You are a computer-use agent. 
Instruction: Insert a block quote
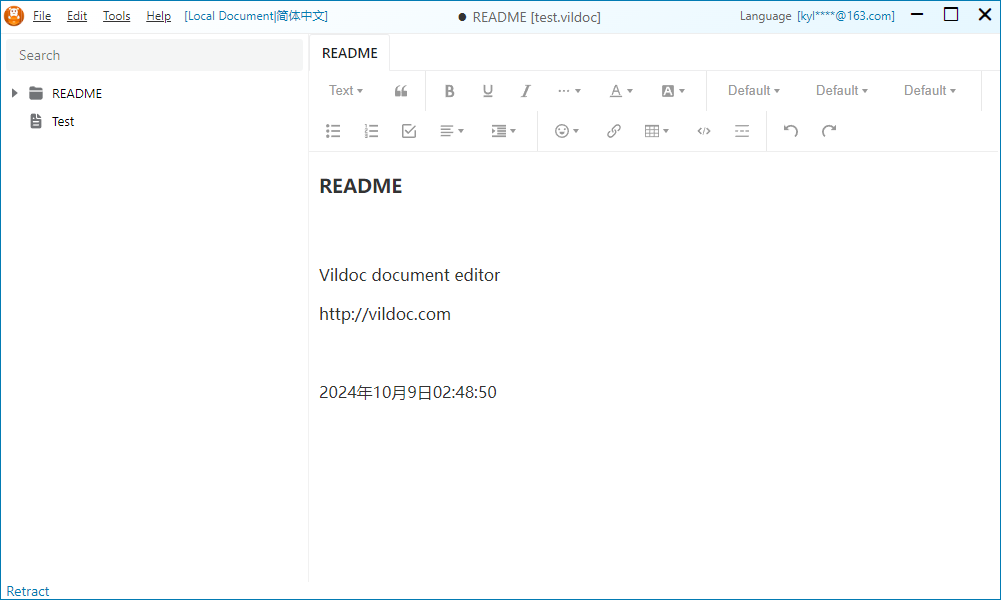tap(401, 91)
